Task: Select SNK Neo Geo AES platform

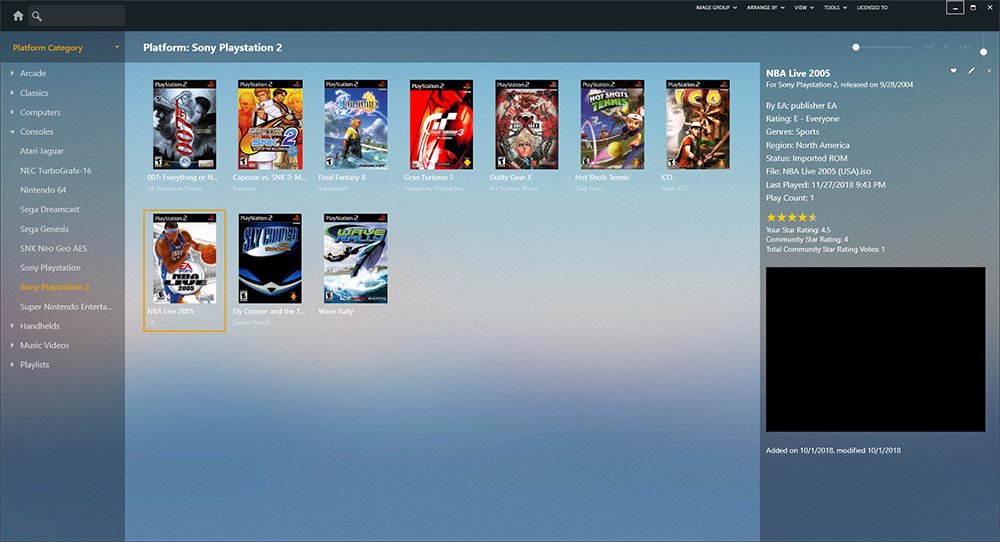Action: tap(53, 248)
